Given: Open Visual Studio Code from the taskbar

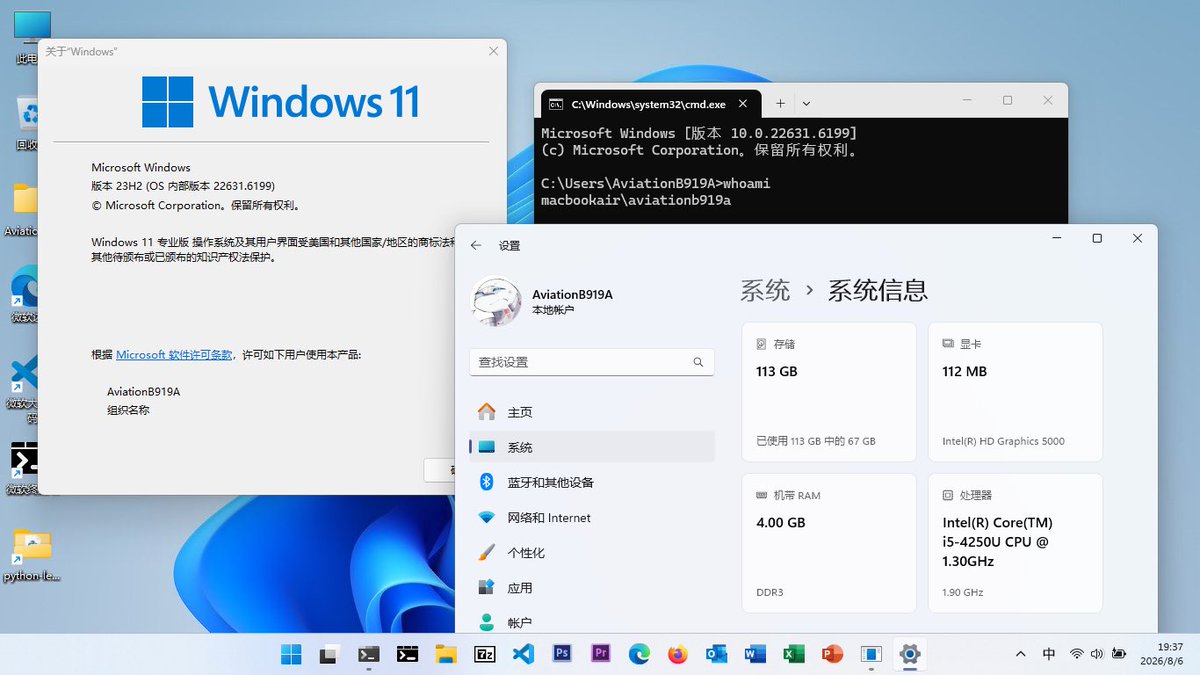Looking at the screenshot, I should pos(523,655).
